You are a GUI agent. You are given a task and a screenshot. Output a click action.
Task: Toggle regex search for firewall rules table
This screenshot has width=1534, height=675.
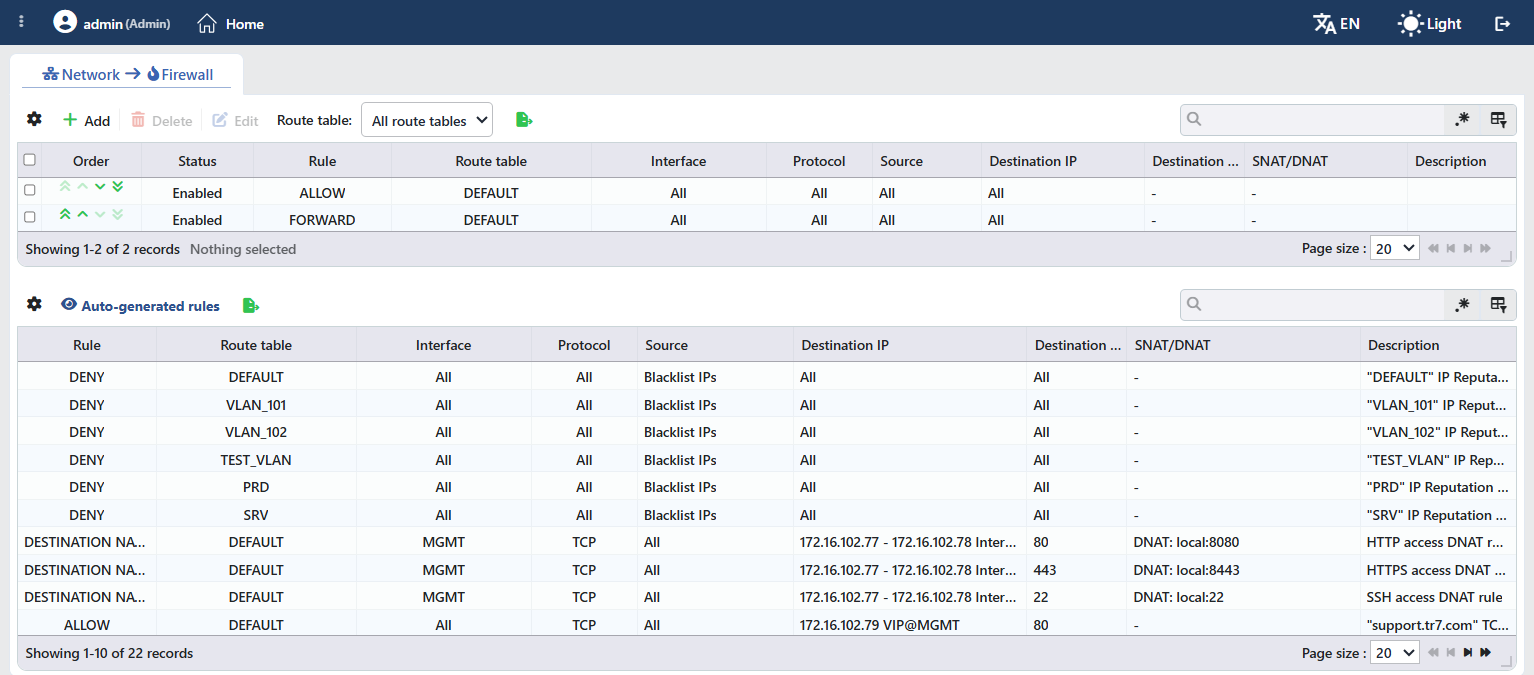[1462, 120]
